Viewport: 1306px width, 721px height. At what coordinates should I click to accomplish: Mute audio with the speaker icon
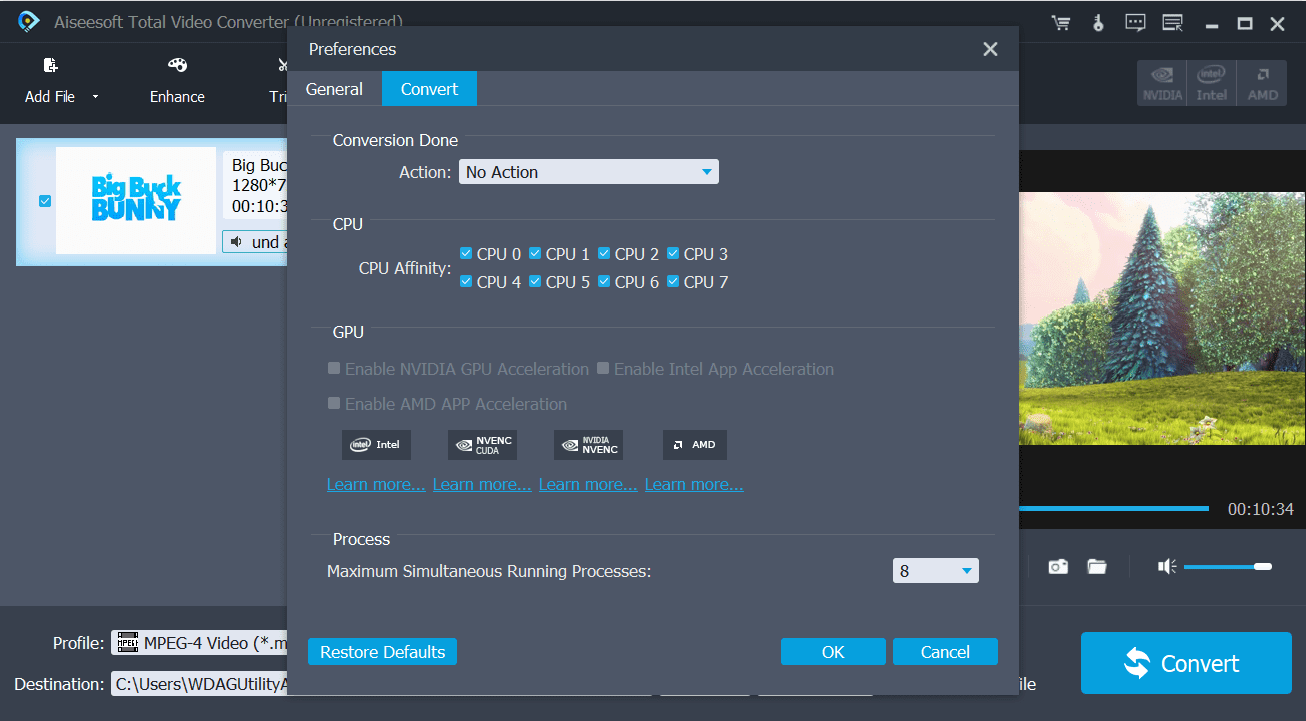coord(1167,567)
